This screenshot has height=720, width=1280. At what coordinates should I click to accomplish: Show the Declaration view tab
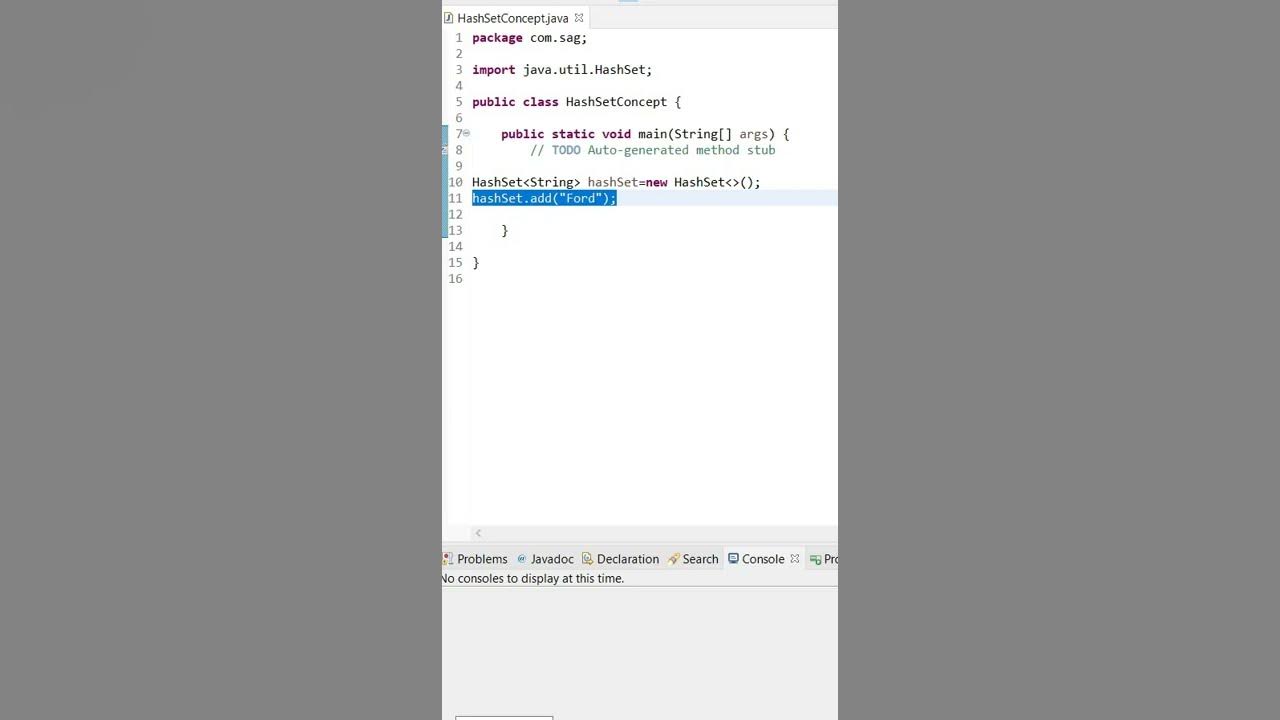pyautogui.click(x=620, y=559)
